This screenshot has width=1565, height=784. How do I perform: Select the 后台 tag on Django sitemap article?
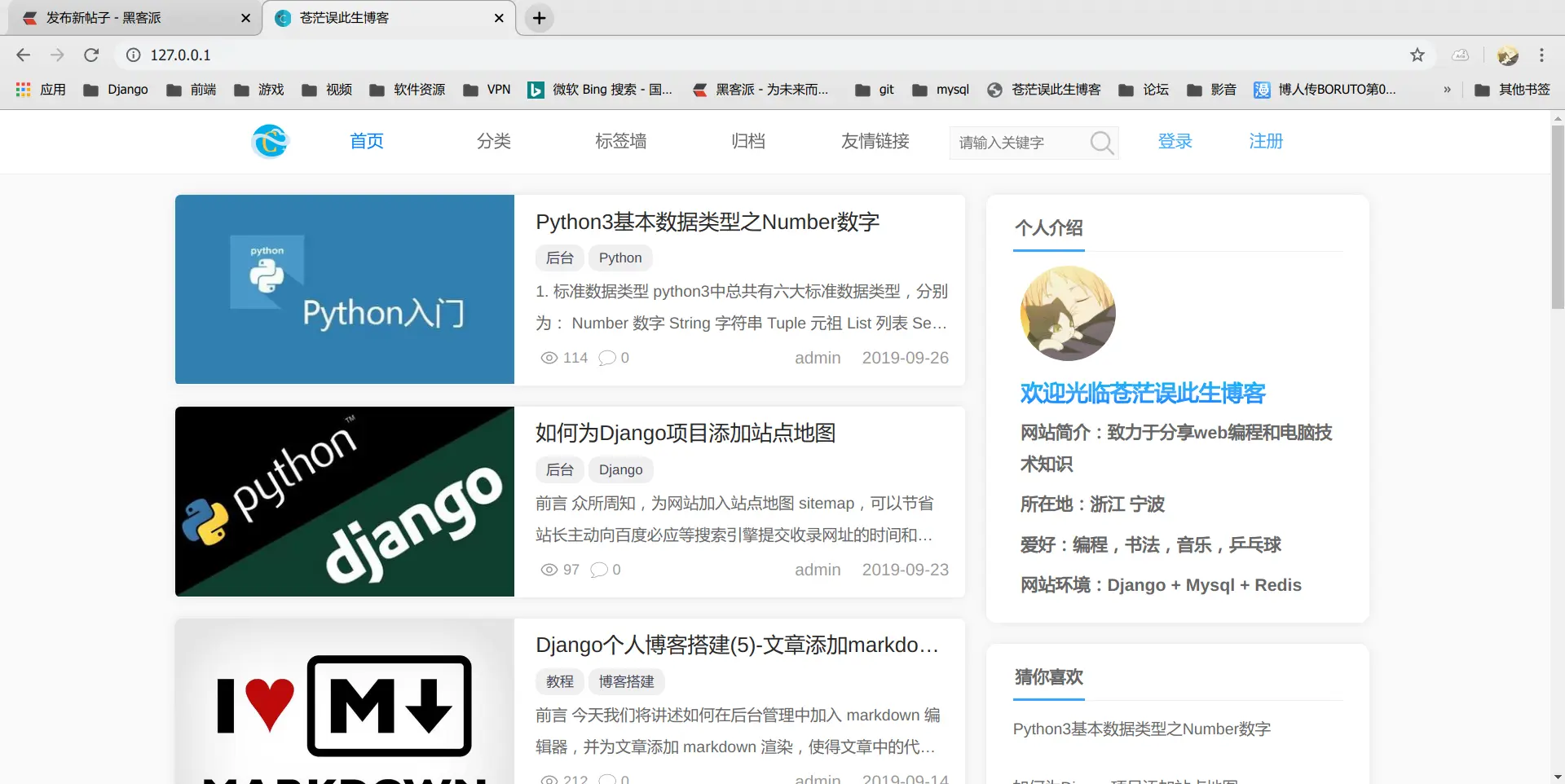pos(560,469)
